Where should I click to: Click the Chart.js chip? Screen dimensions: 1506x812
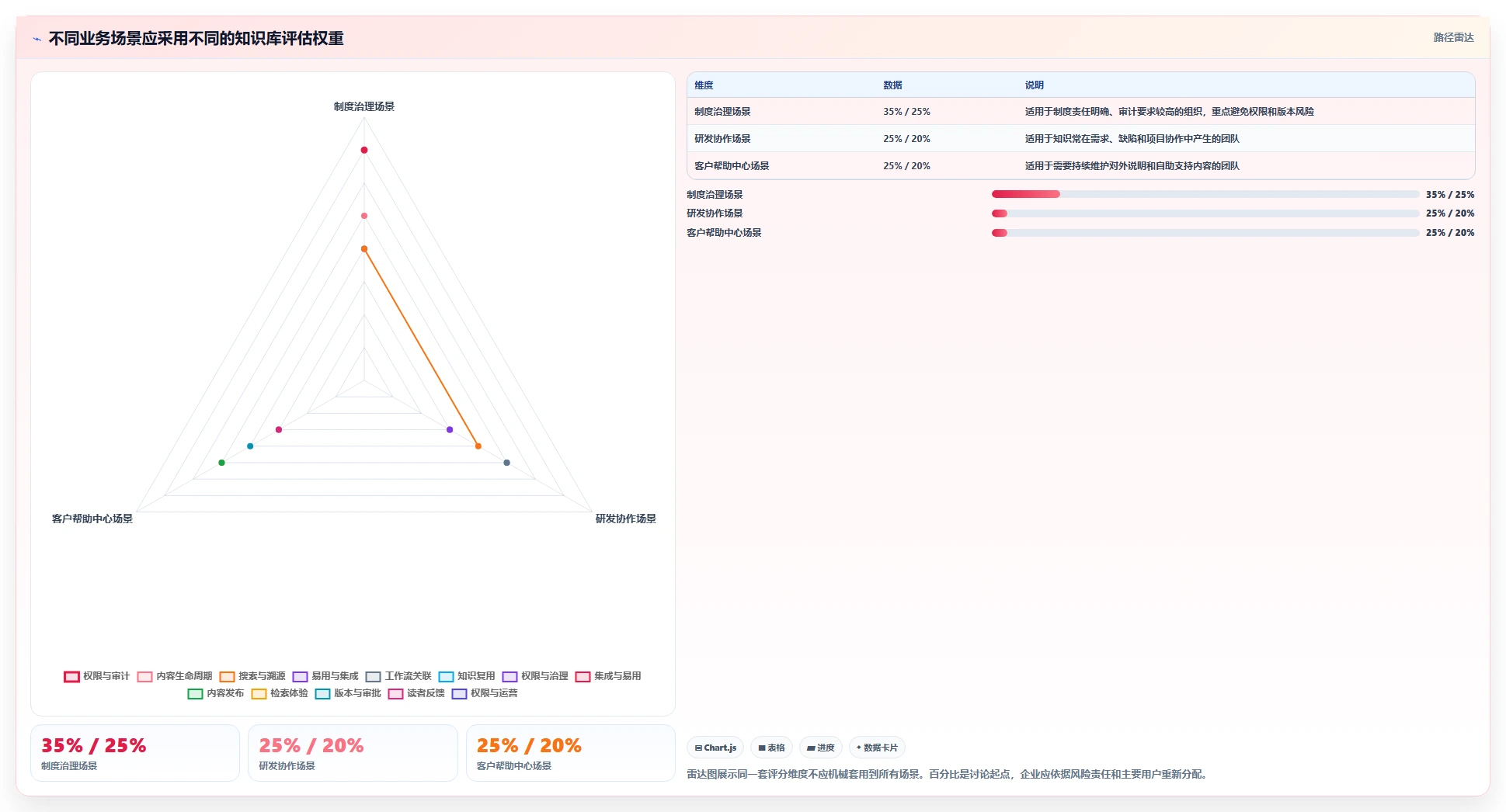click(x=715, y=748)
